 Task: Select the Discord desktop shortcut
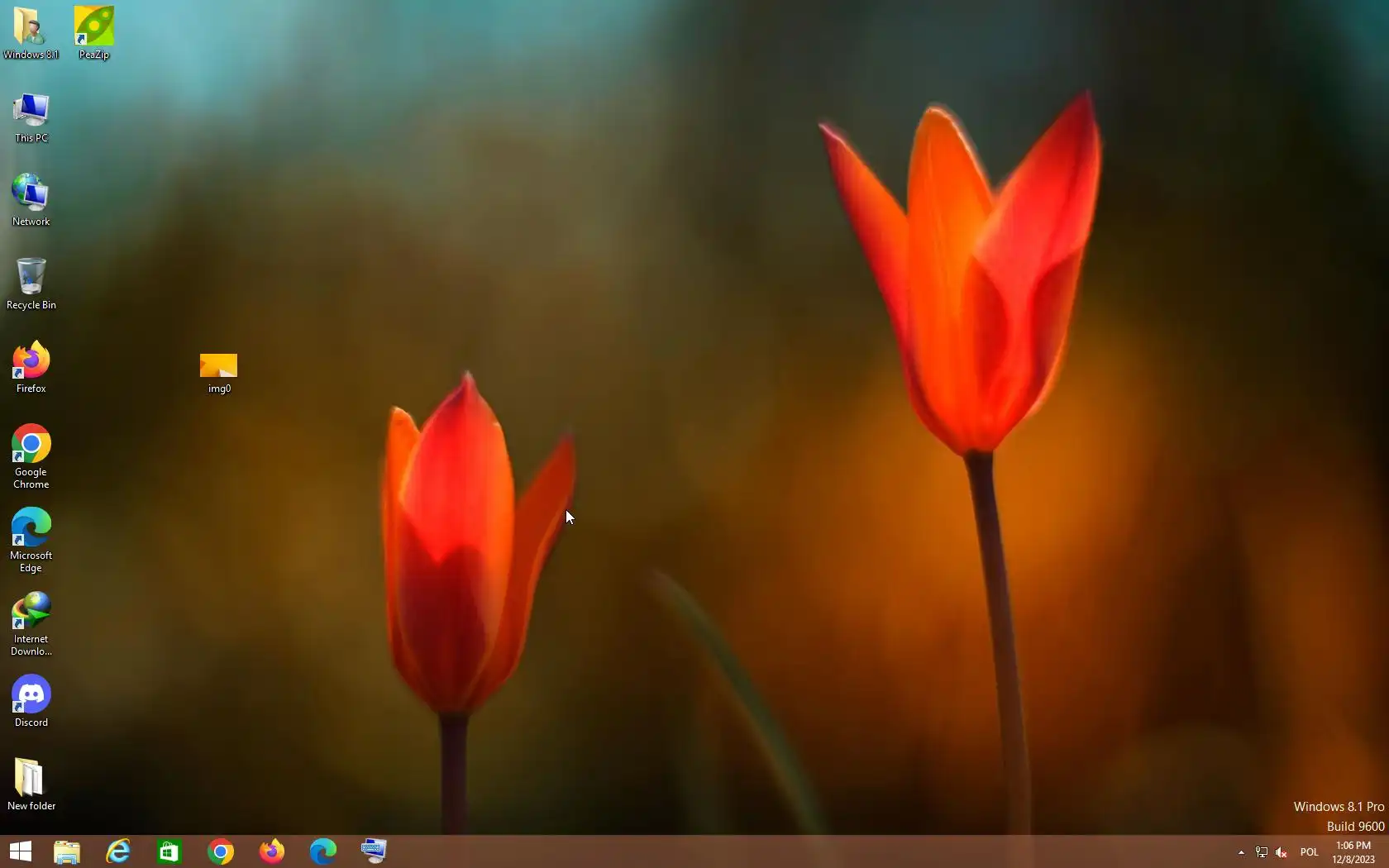point(31,701)
